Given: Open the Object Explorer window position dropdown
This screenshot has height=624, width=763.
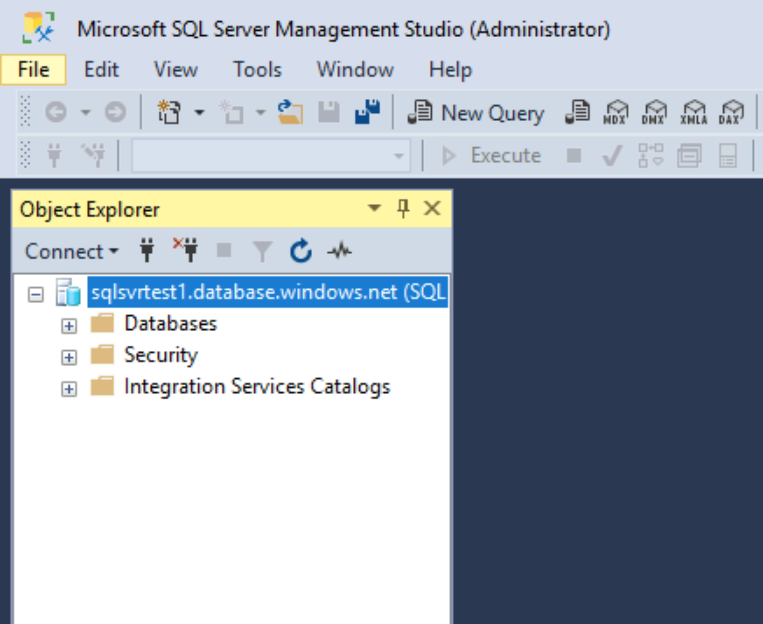Looking at the screenshot, I should pyautogui.click(x=374, y=208).
